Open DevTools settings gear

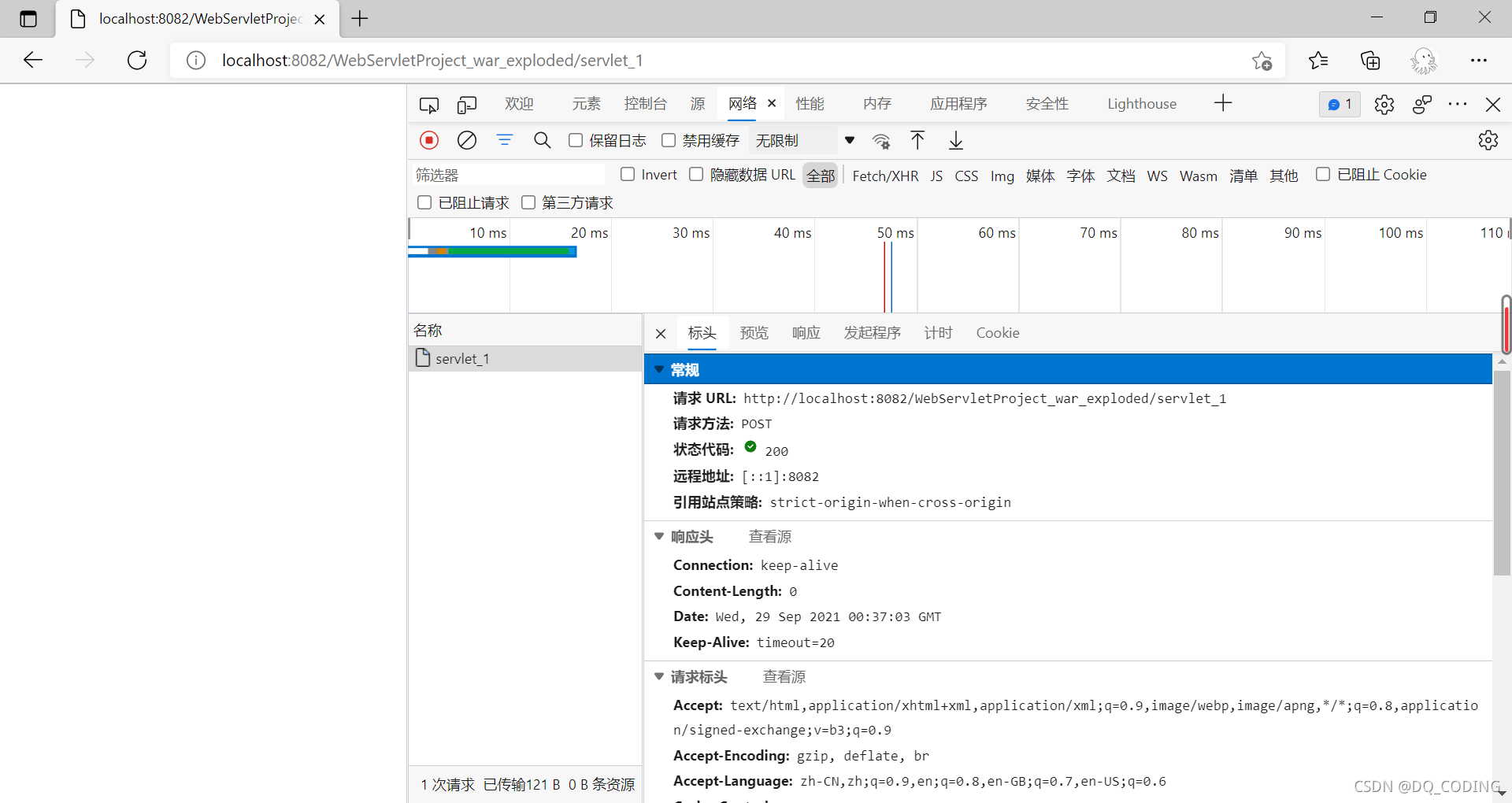[x=1384, y=105]
